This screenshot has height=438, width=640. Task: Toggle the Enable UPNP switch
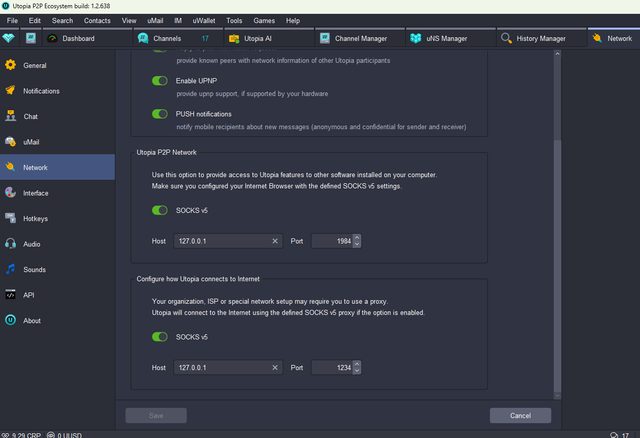pyautogui.click(x=160, y=81)
